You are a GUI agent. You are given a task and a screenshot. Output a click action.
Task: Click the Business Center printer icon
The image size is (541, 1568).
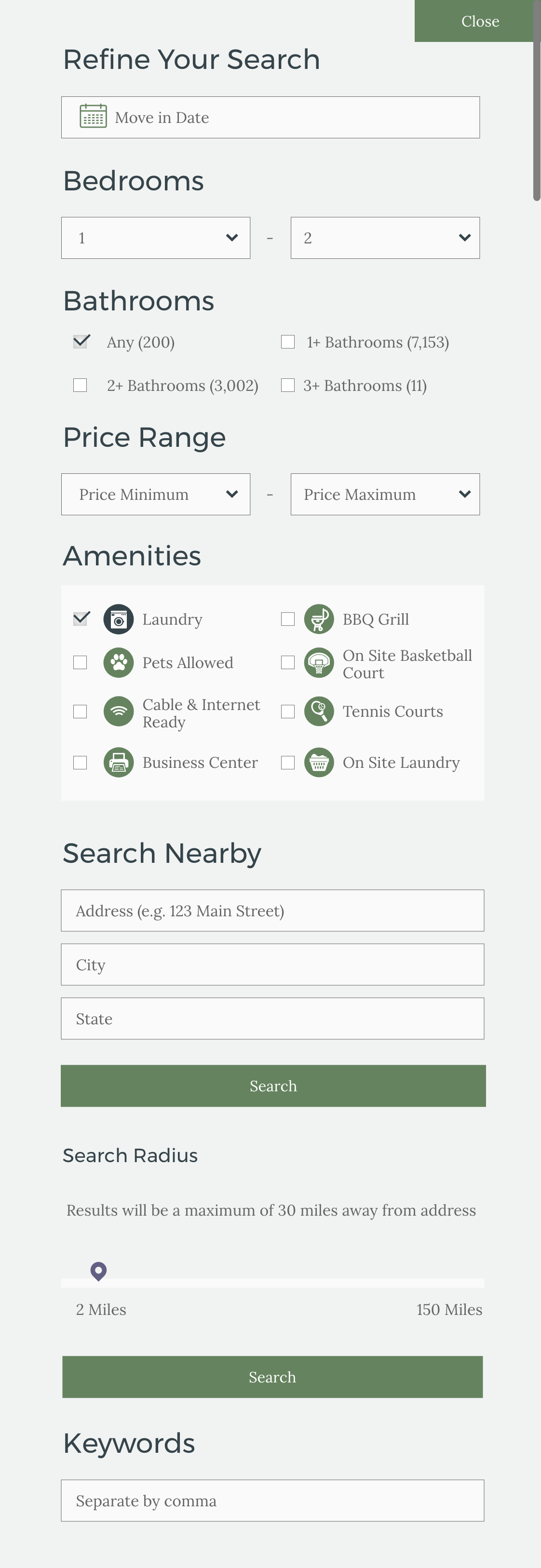coord(119,762)
